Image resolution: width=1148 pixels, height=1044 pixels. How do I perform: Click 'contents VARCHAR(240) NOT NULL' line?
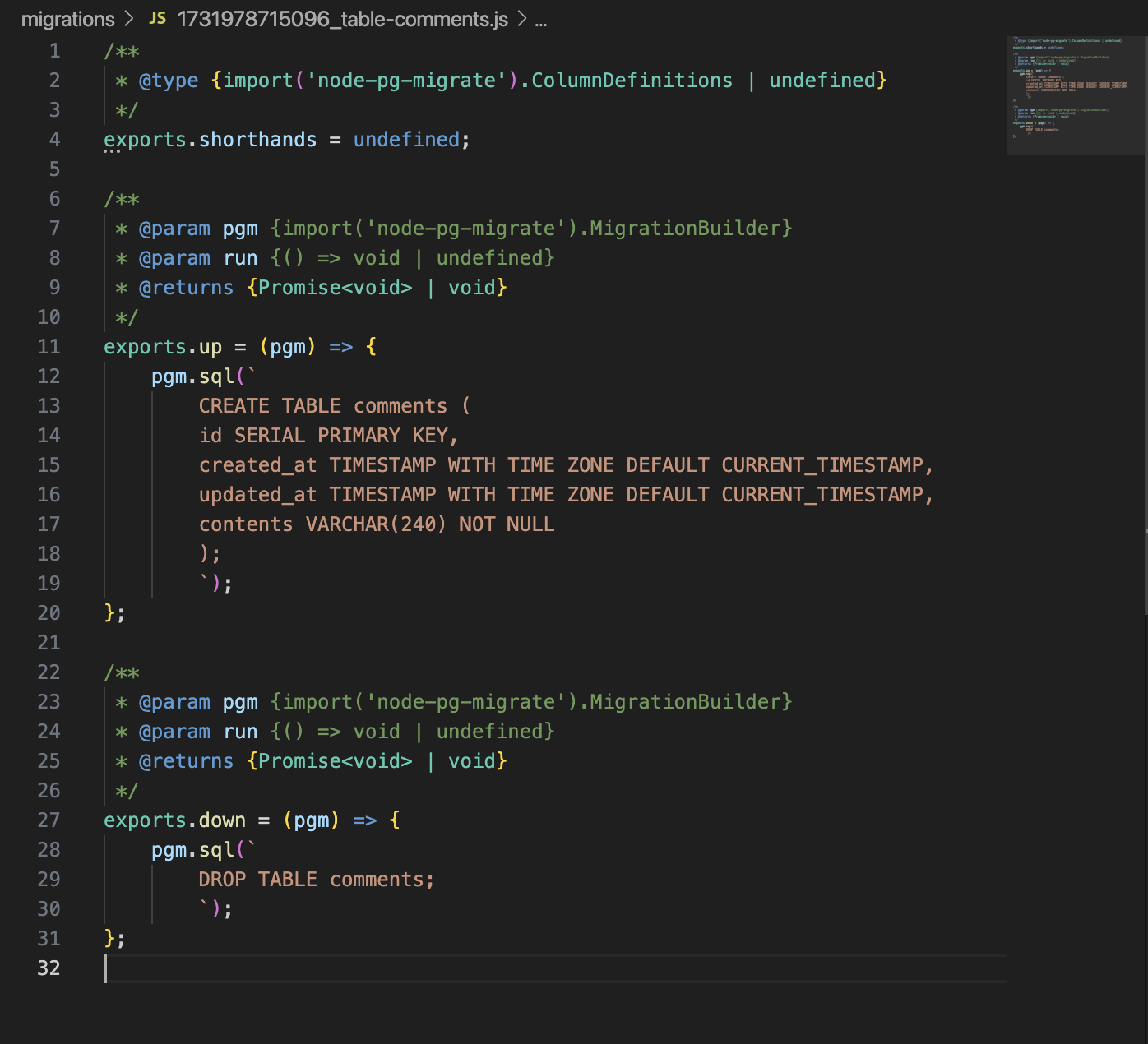(377, 524)
